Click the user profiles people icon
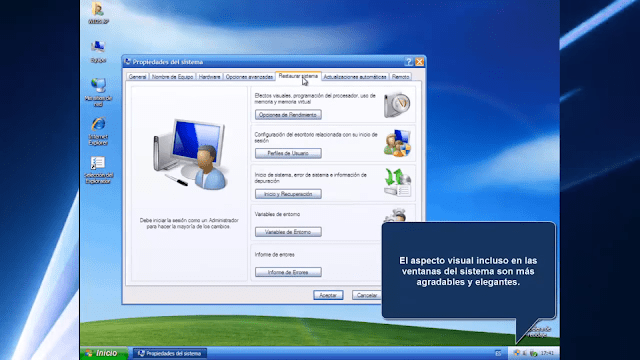 (397, 143)
